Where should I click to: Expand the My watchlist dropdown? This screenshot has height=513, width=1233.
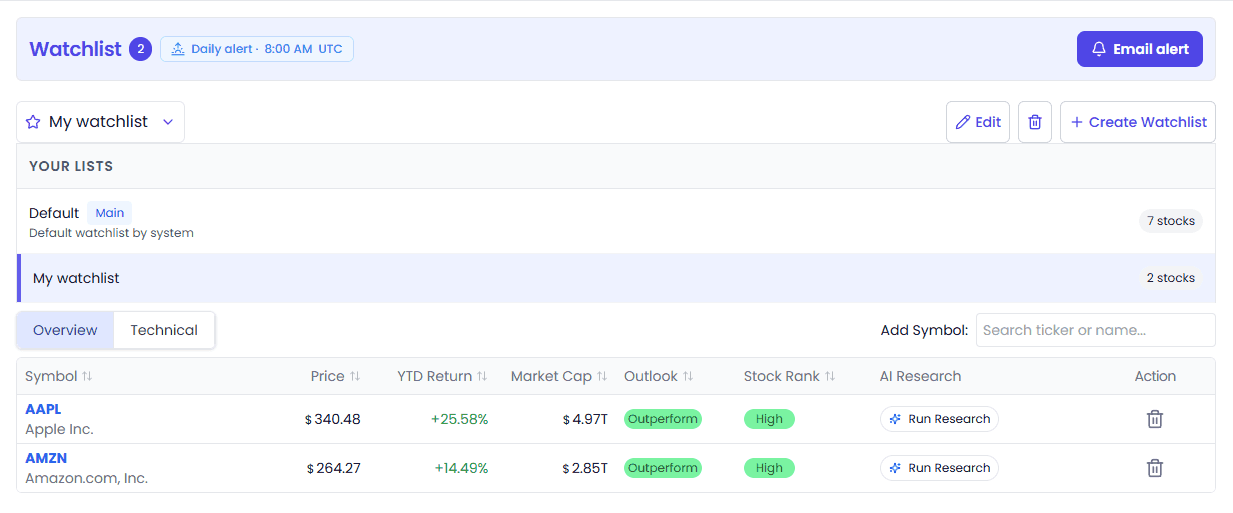[x=100, y=122]
